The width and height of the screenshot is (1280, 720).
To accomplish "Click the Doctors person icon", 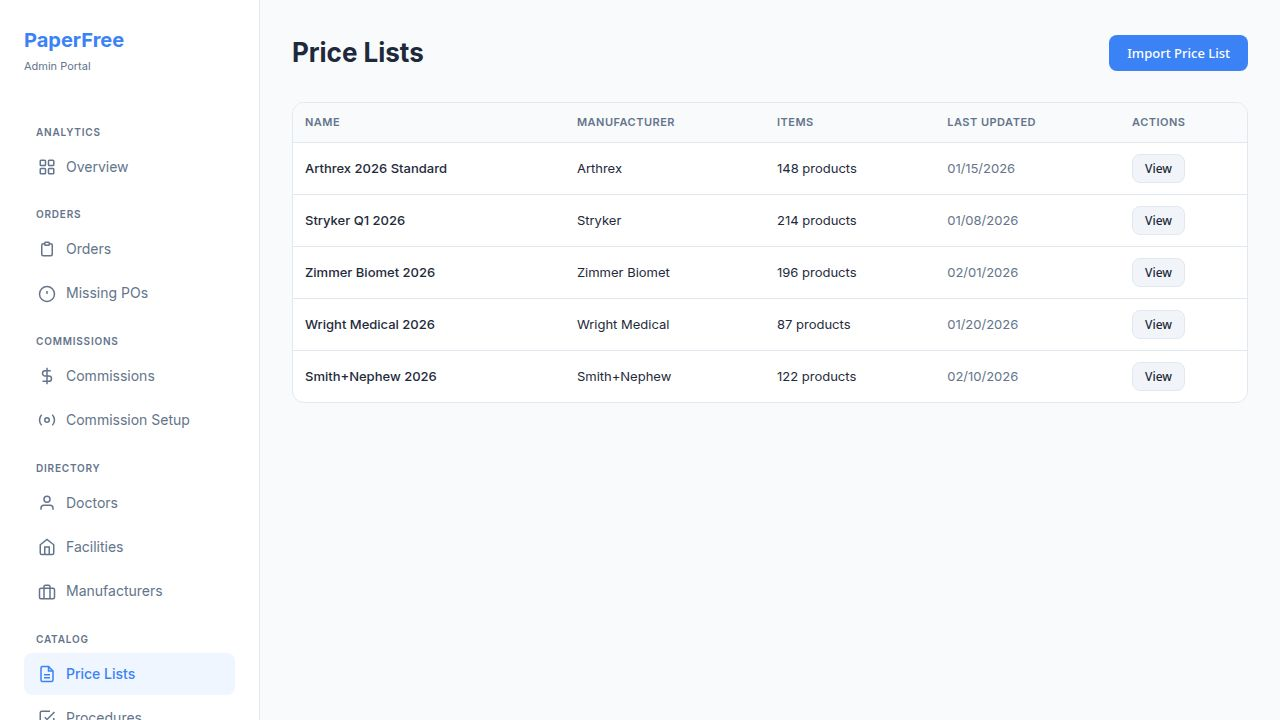I will pos(46,503).
